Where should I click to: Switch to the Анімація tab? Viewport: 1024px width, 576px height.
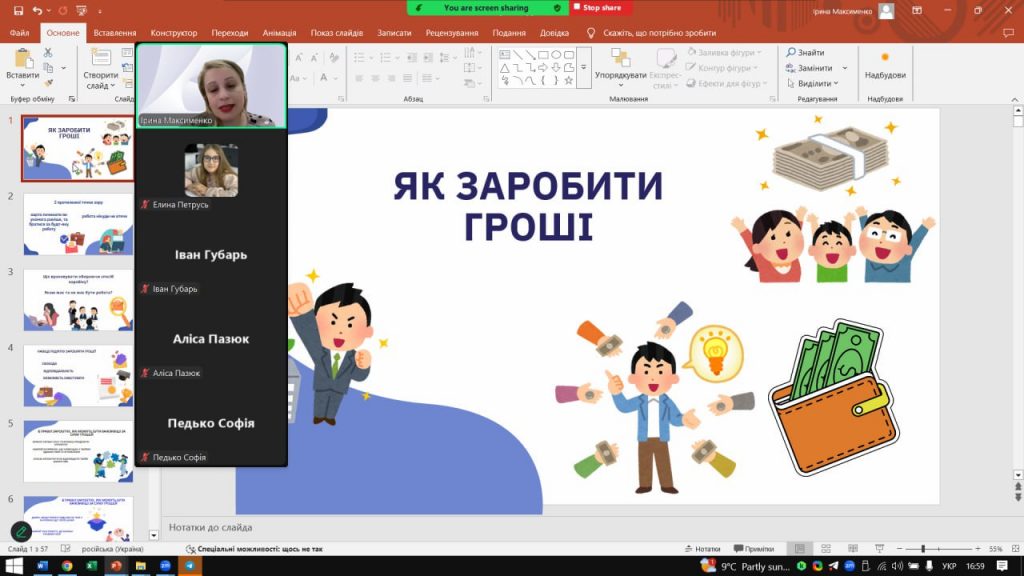pyautogui.click(x=280, y=32)
